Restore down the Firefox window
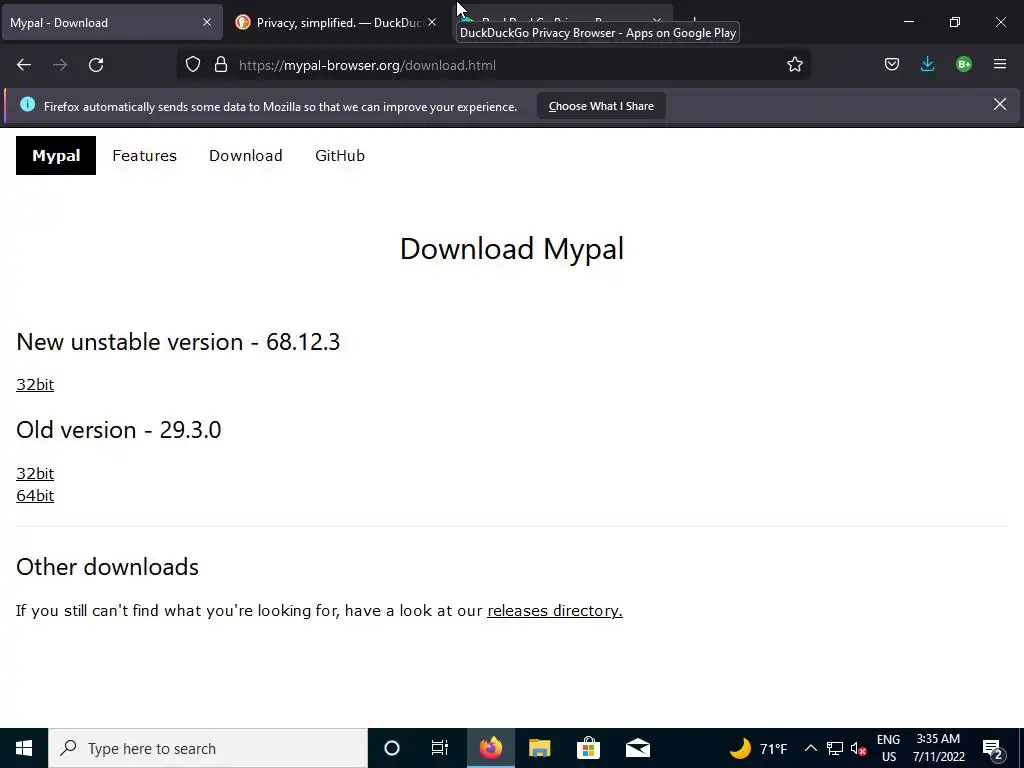This screenshot has height=768, width=1024. click(955, 22)
